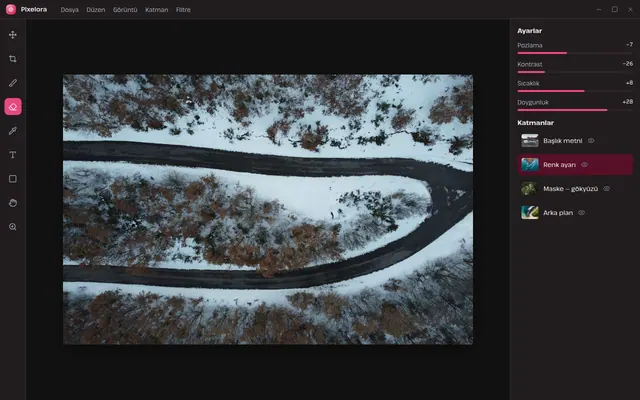Select the Maske – gökyüzü layer thumbnail
Viewport: 640px width, 400px height.
coord(530,189)
